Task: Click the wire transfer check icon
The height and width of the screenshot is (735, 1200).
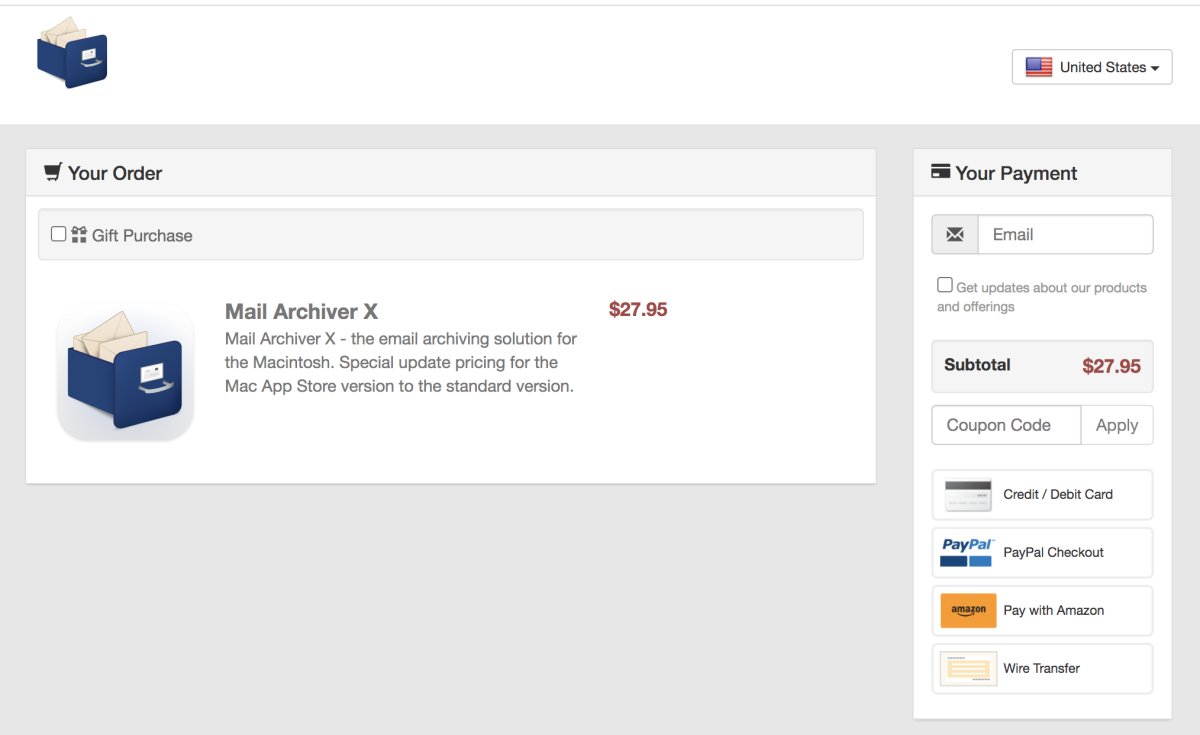Action: pos(968,668)
